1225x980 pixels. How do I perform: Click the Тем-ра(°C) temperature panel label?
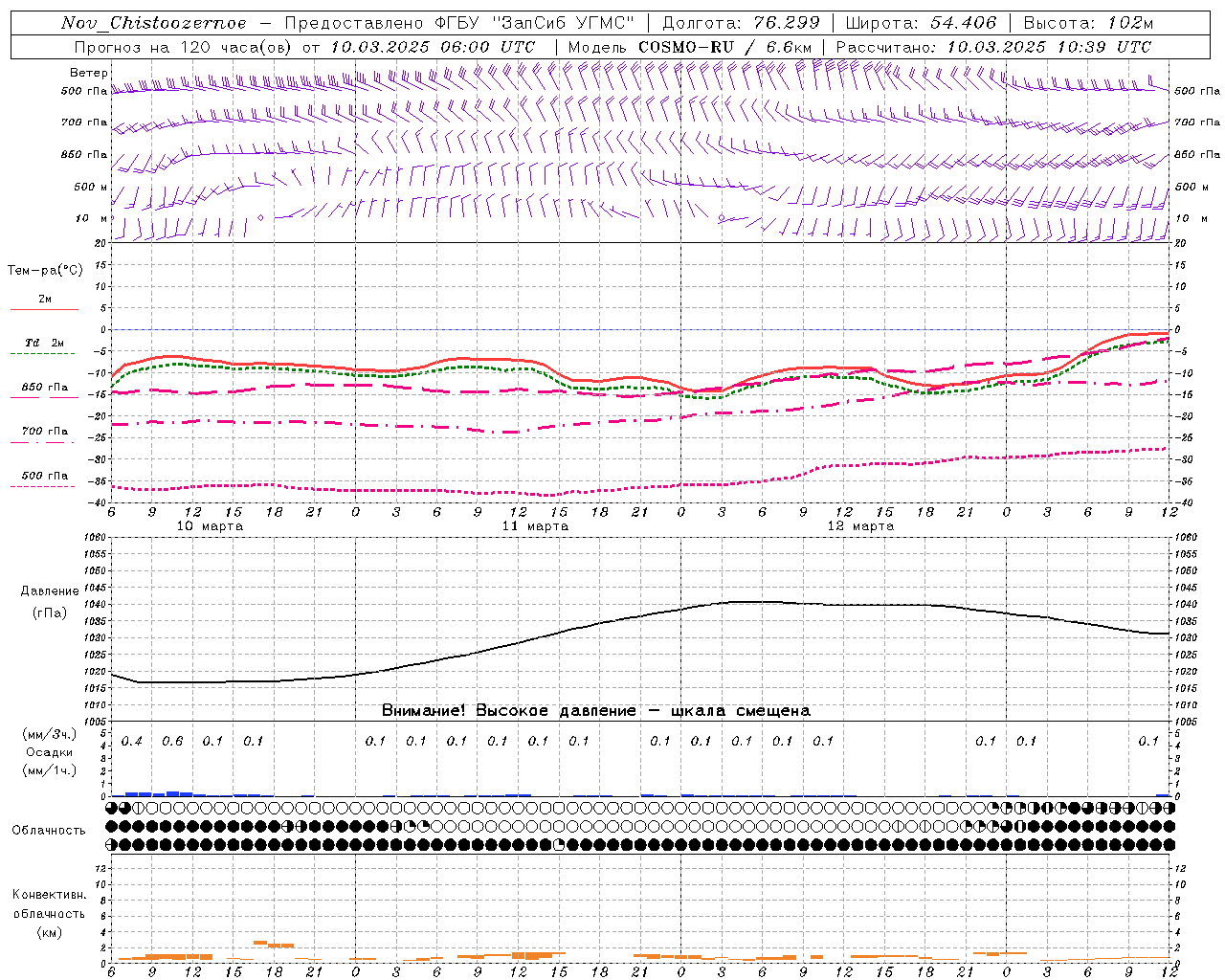pos(45,271)
